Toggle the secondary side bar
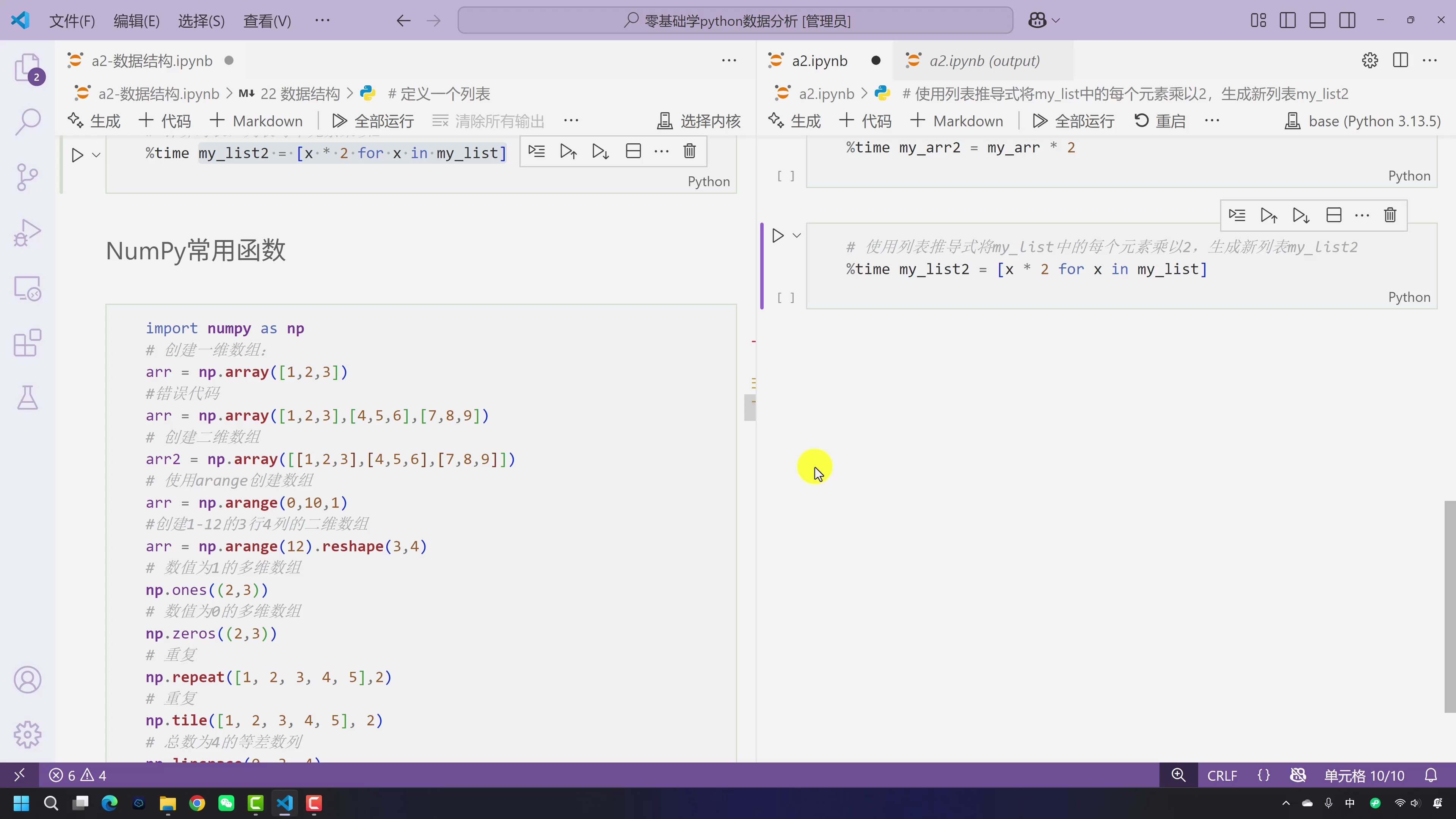 [x=1348, y=21]
